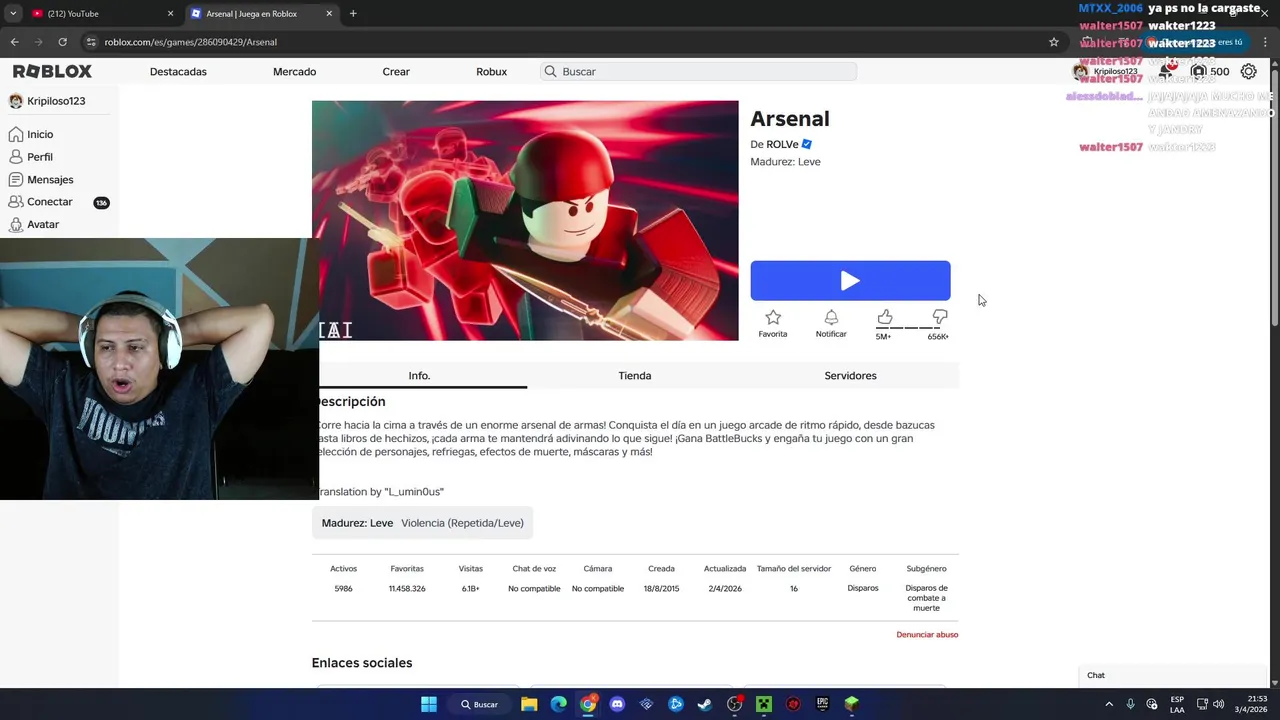Open Epic Games launcher from taskbar
Viewport: 1280px width, 720px height.
tap(822, 704)
